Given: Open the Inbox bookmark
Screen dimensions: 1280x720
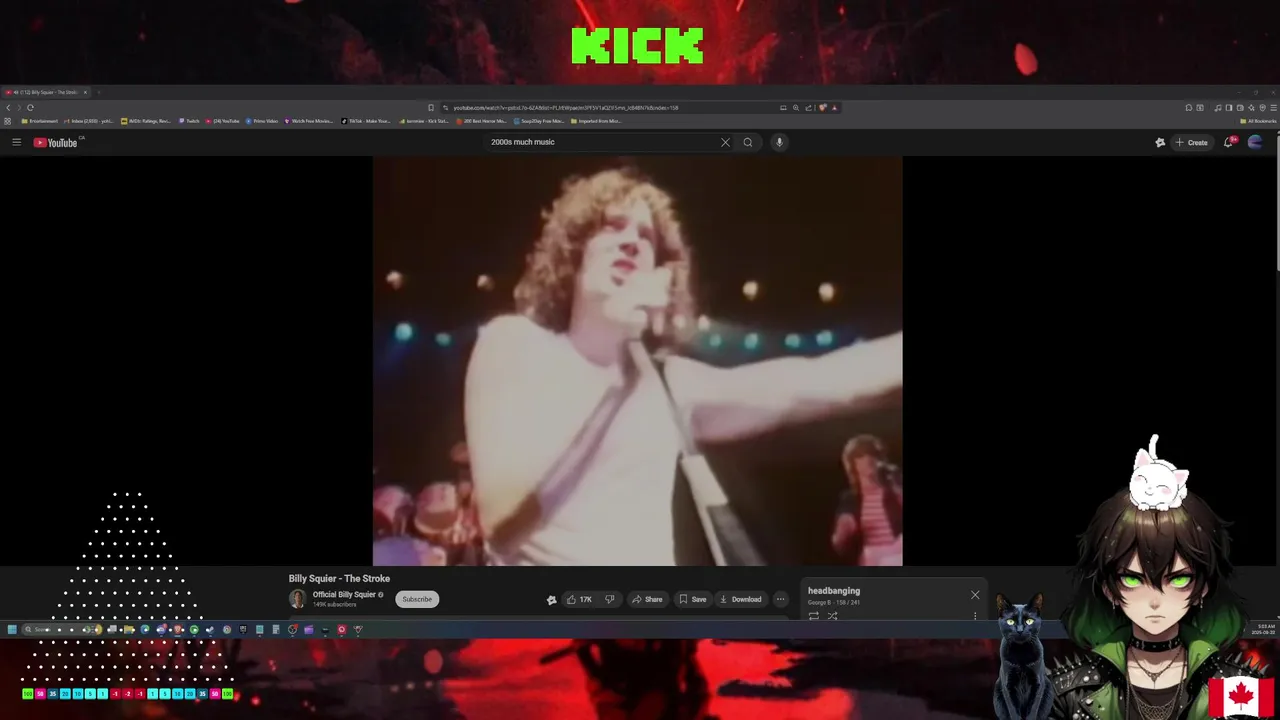Looking at the screenshot, I should click(89, 121).
